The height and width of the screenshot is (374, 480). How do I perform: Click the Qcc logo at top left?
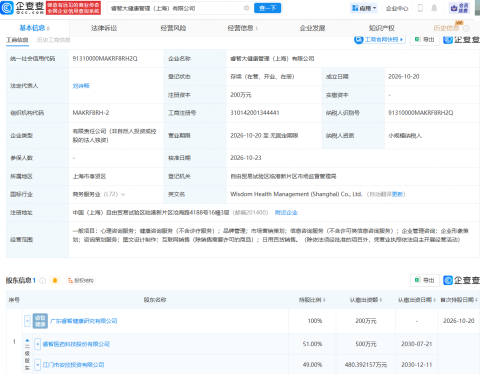[x=22, y=8]
